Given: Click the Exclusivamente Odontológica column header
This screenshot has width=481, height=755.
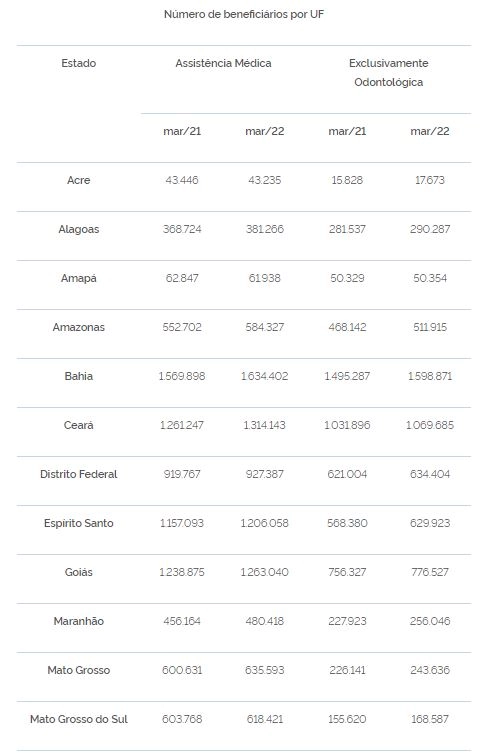Looking at the screenshot, I should click(389, 73).
